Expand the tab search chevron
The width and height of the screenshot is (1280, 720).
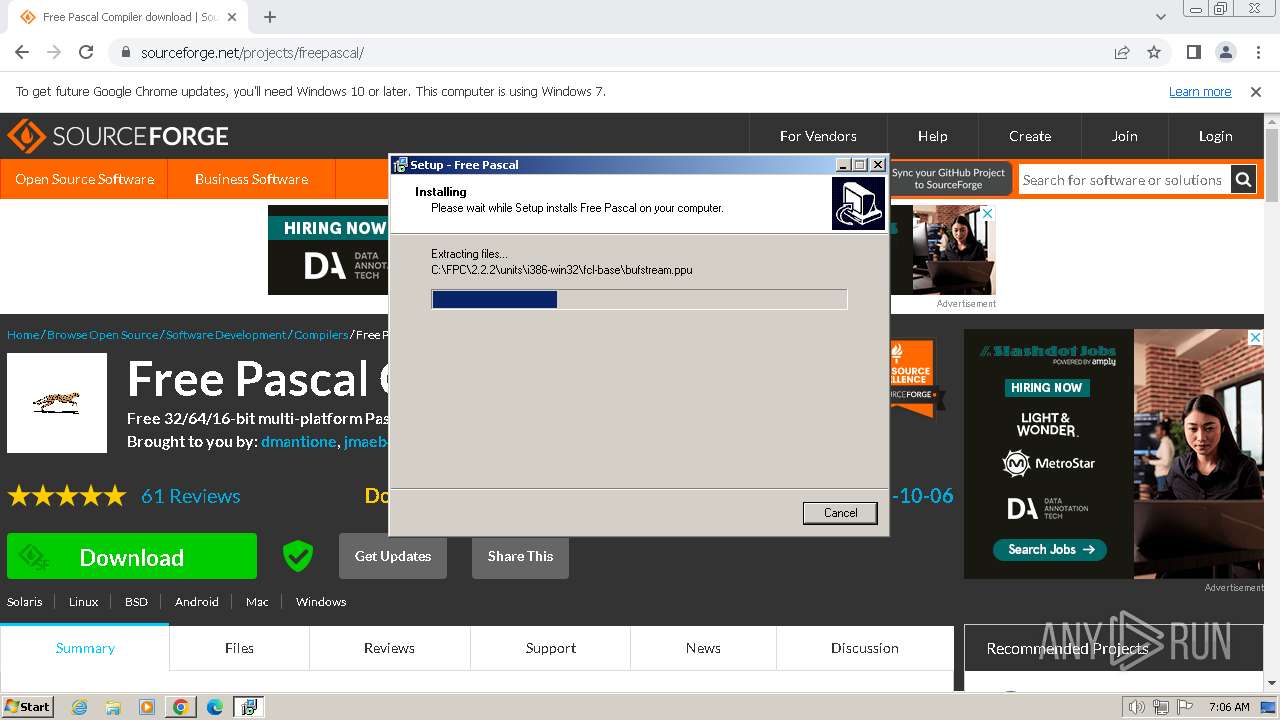(x=1160, y=17)
